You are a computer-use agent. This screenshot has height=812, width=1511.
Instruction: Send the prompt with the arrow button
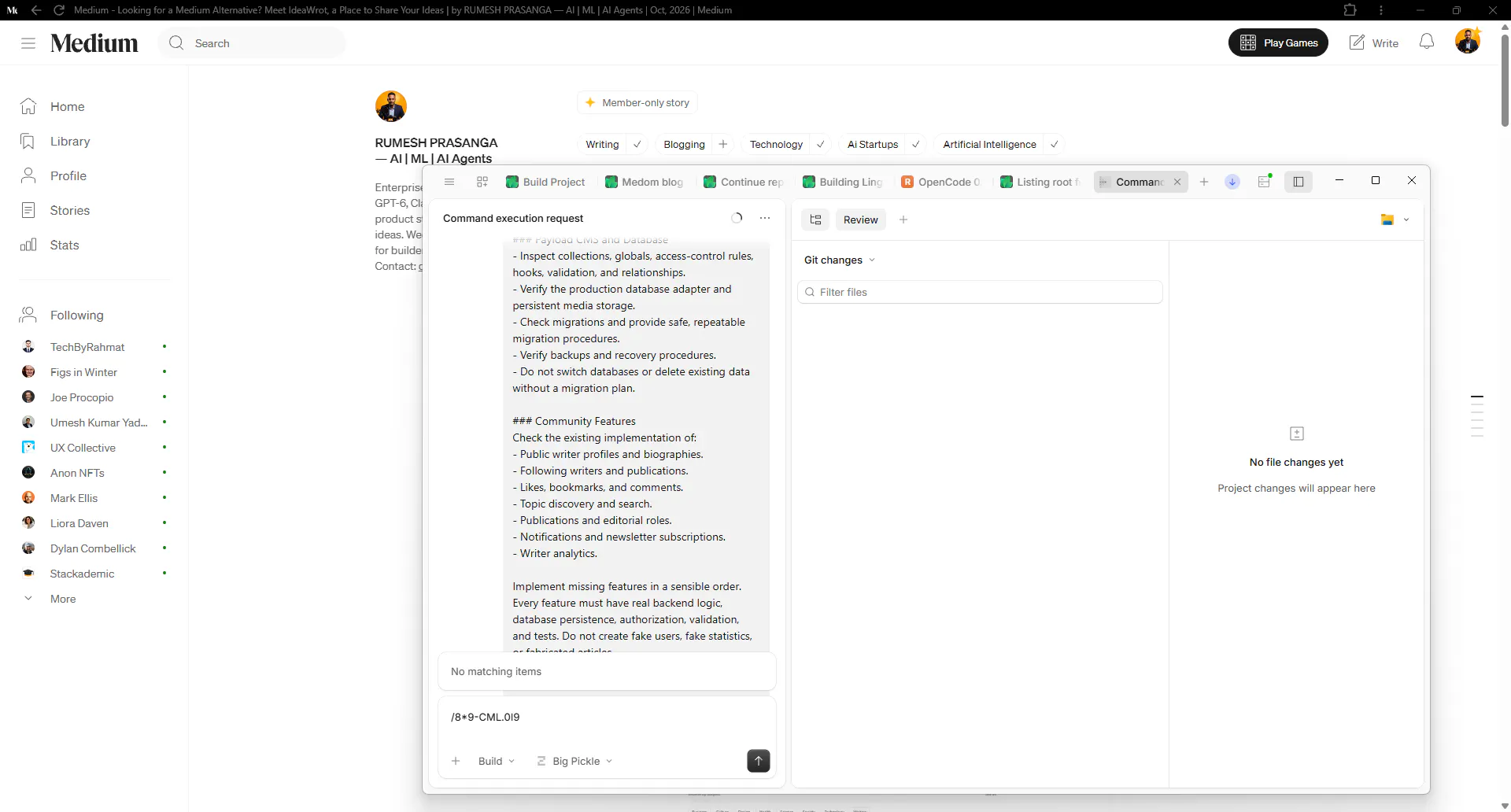coord(758,761)
